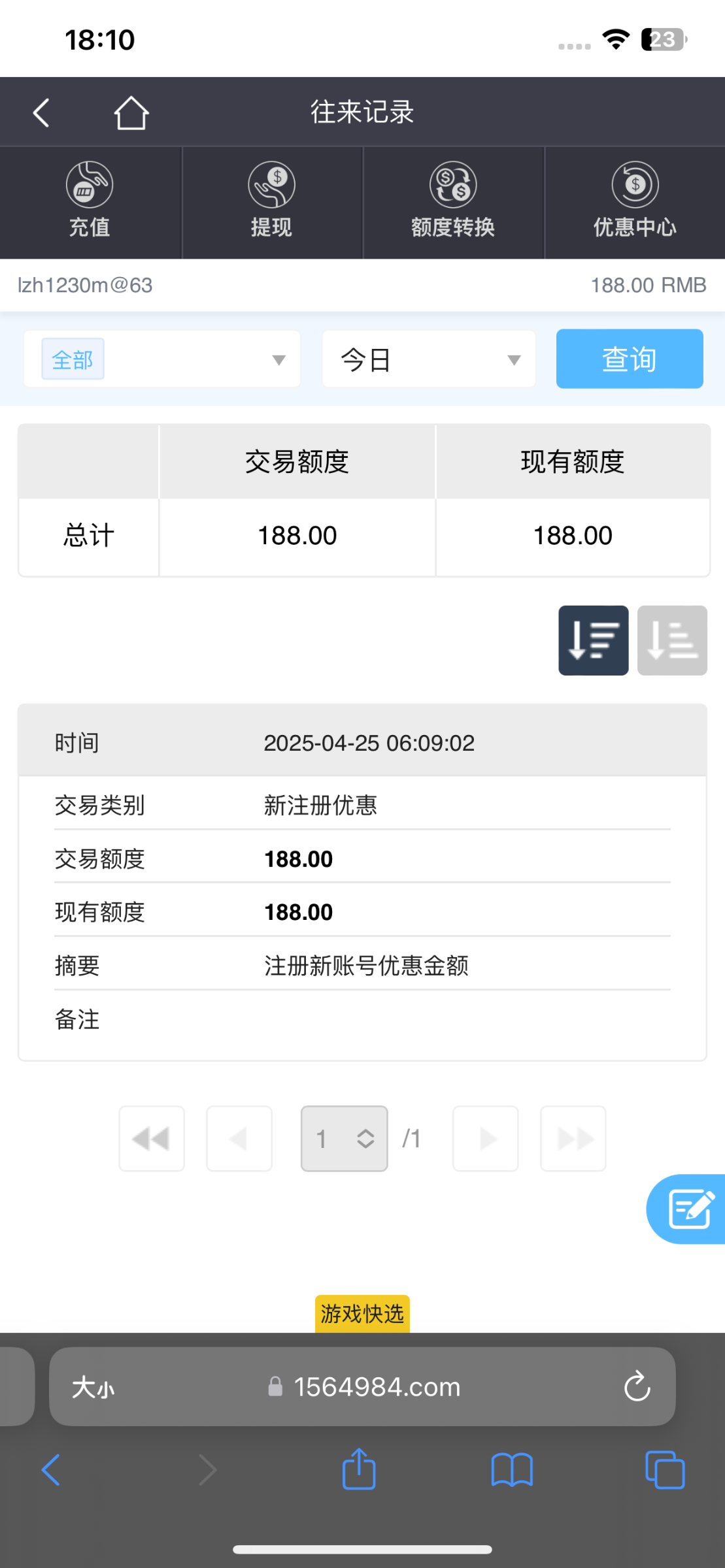The height and width of the screenshot is (1568, 725).
Task: Jump to the first page of records
Action: point(152,1139)
